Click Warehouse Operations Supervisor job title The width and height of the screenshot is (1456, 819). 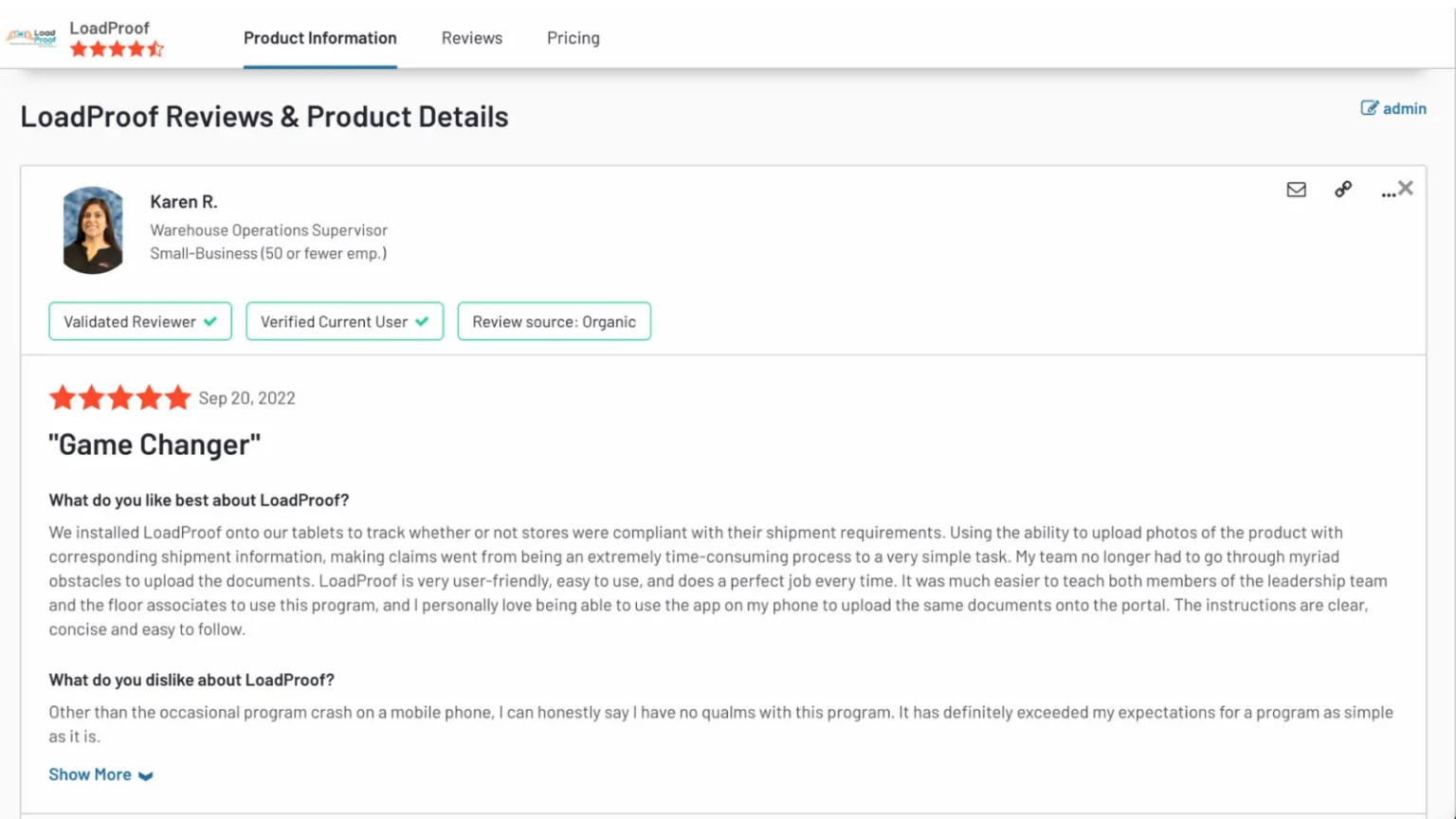tap(268, 230)
